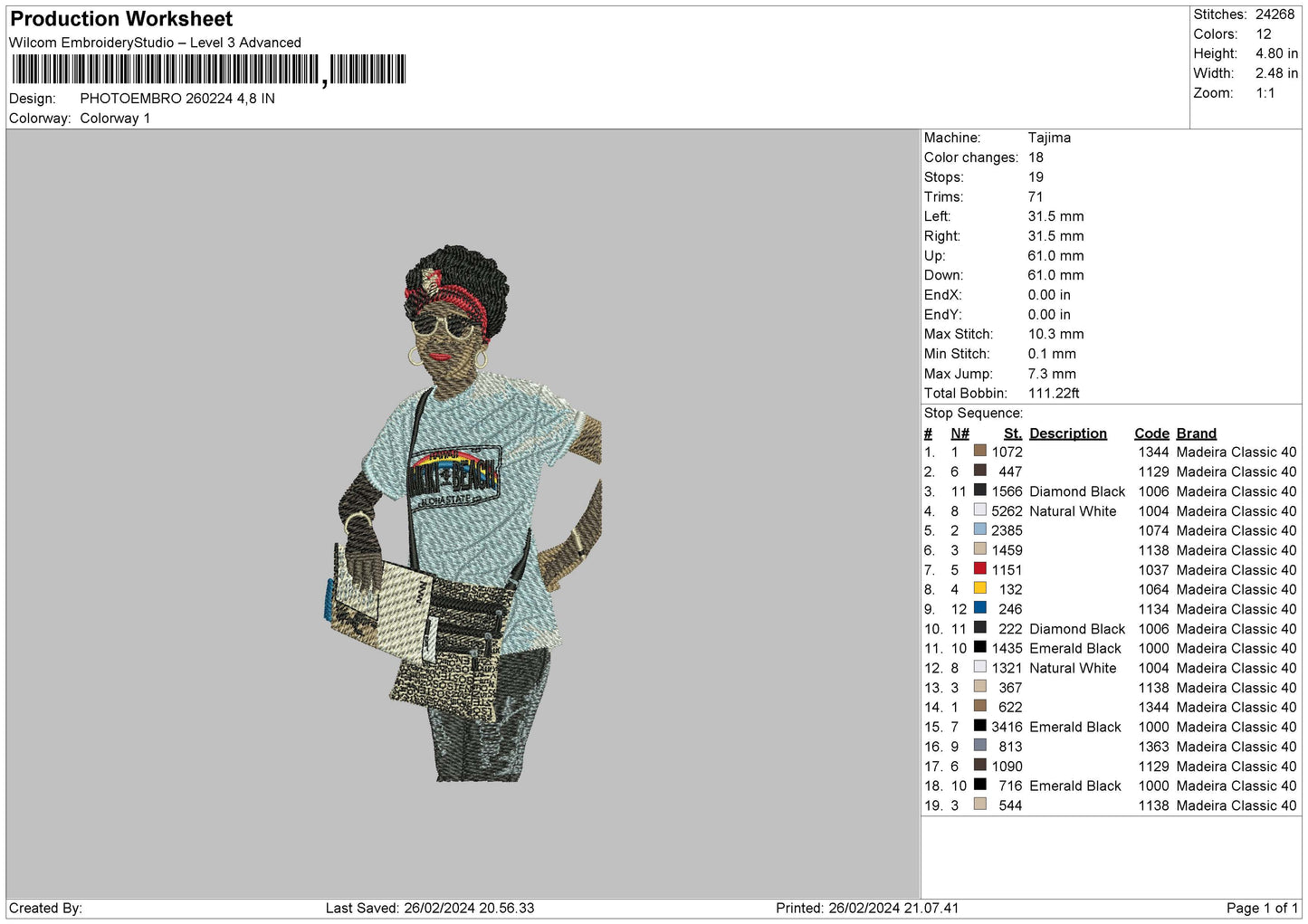Screen dimensions: 1308x924
Task: Click the Up value 61.0 mm
Action: pyautogui.click(x=1055, y=256)
